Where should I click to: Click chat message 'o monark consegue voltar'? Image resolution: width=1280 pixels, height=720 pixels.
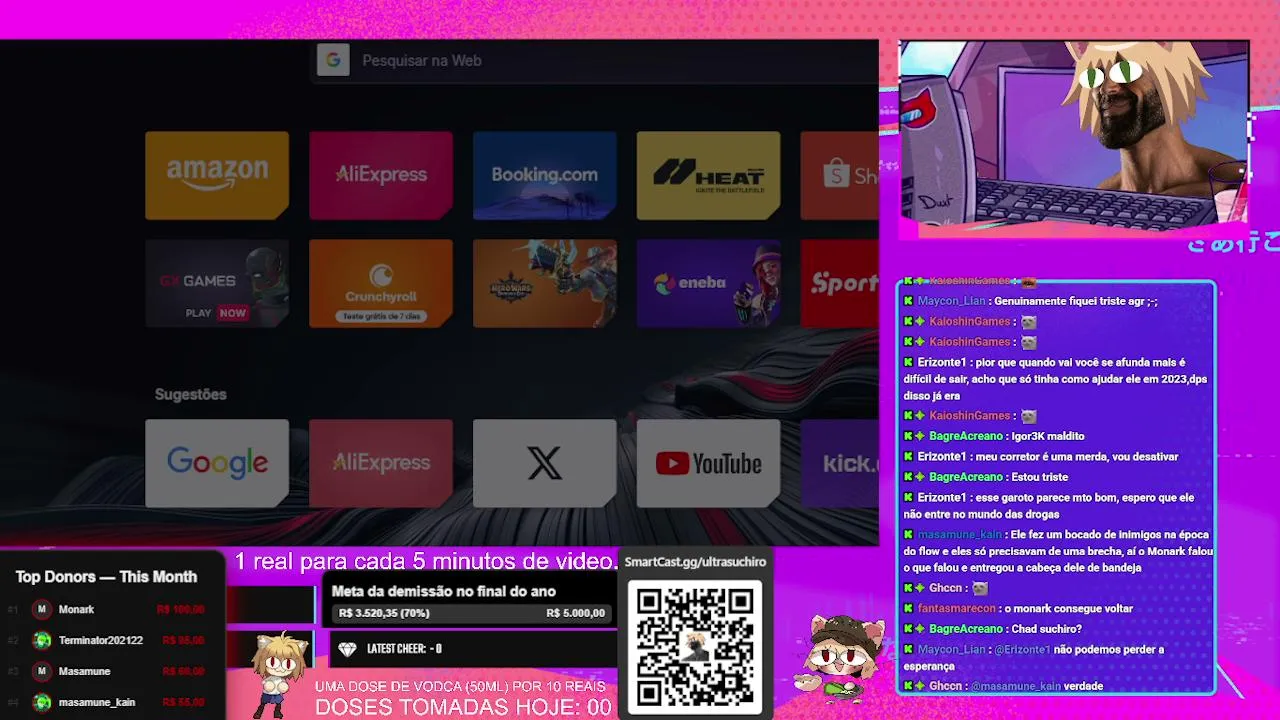point(1069,608)
